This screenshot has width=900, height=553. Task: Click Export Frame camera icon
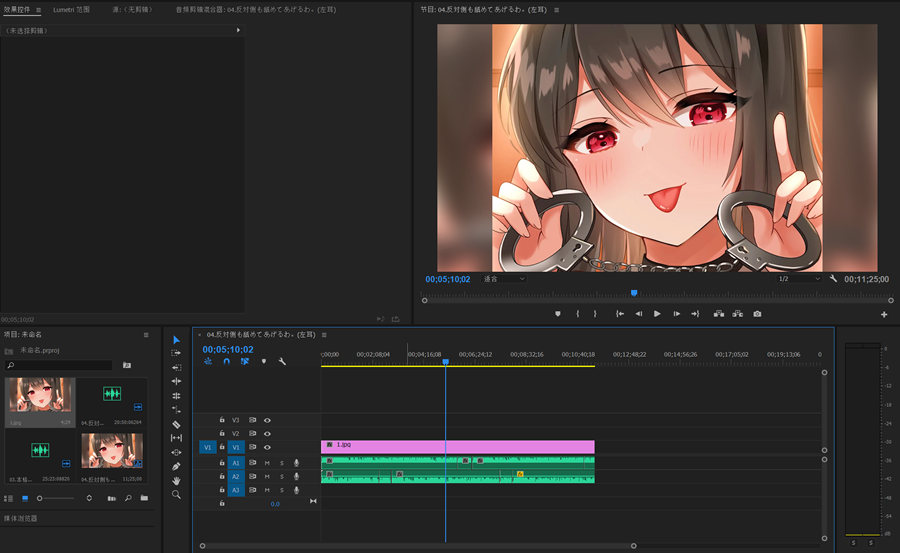[758, 314]
